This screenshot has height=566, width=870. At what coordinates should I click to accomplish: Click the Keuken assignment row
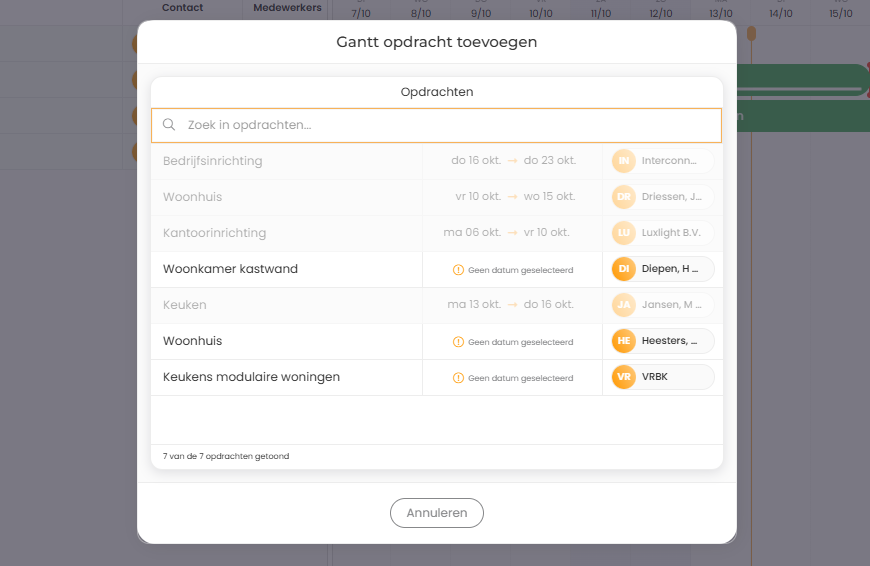click(x=185, y=305)
